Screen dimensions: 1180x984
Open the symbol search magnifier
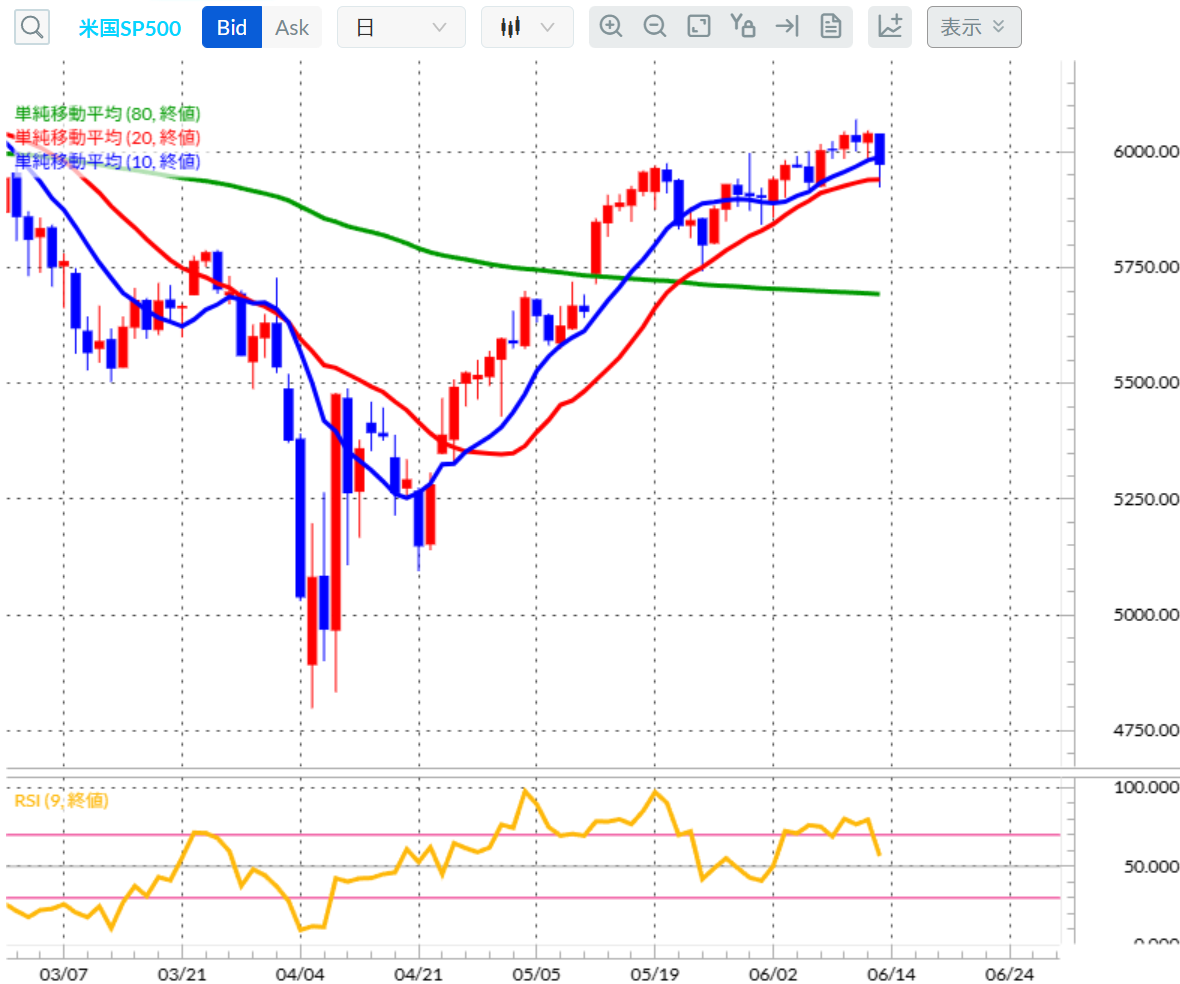32,27
